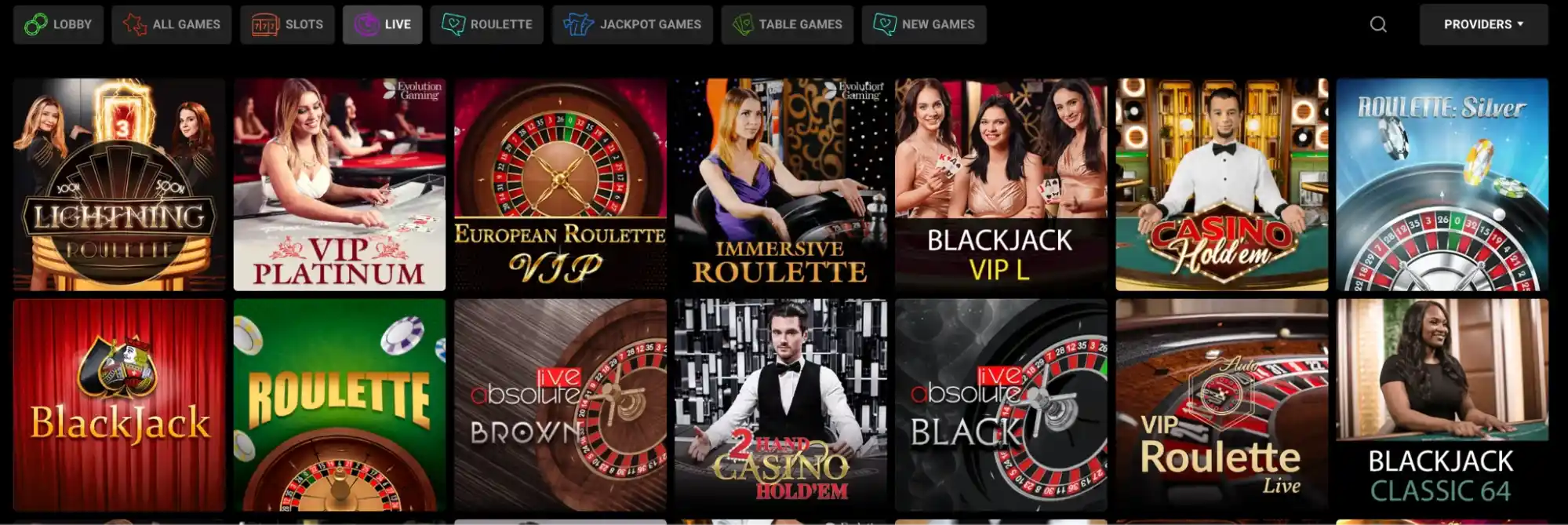1568x525 pixels.
Task: Click the Table Games cards icon
Action: 742,24
